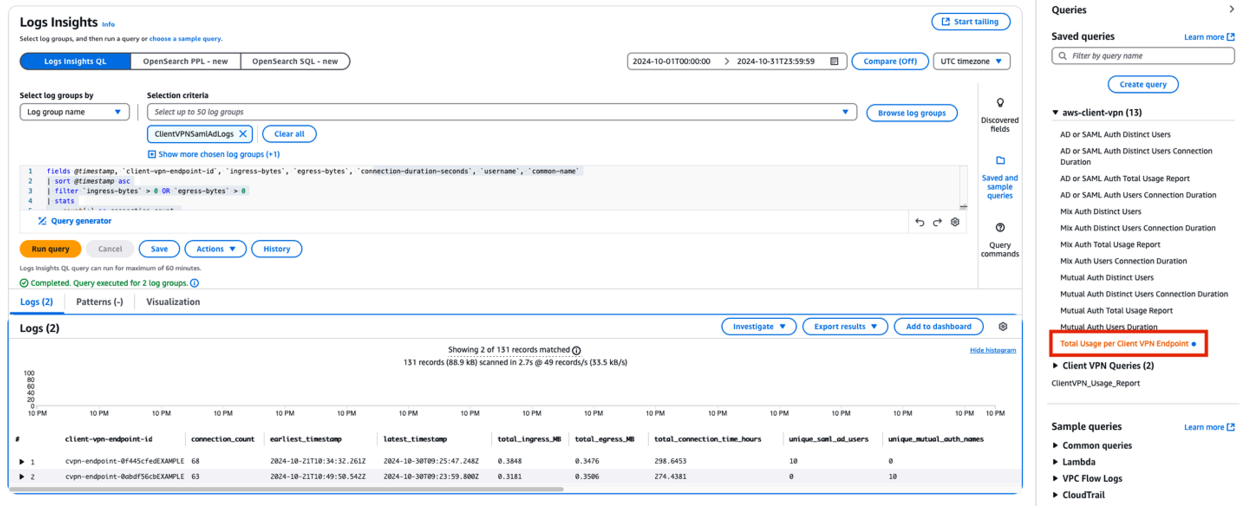Click the Filter by query name field
The width and height of the screenshot is (1242, 509).
pos(1149,56)
